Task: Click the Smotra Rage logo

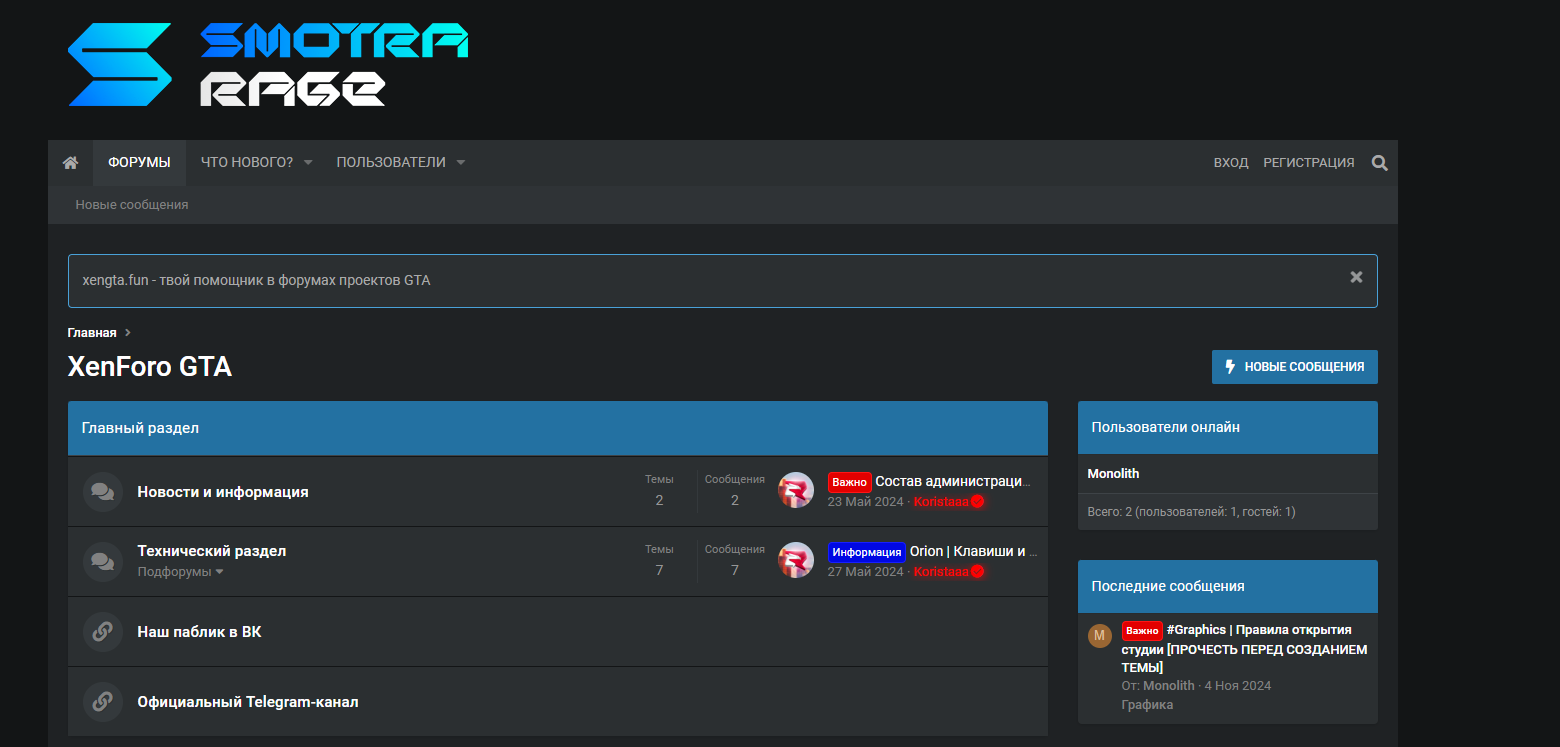Action: point(268,65)
